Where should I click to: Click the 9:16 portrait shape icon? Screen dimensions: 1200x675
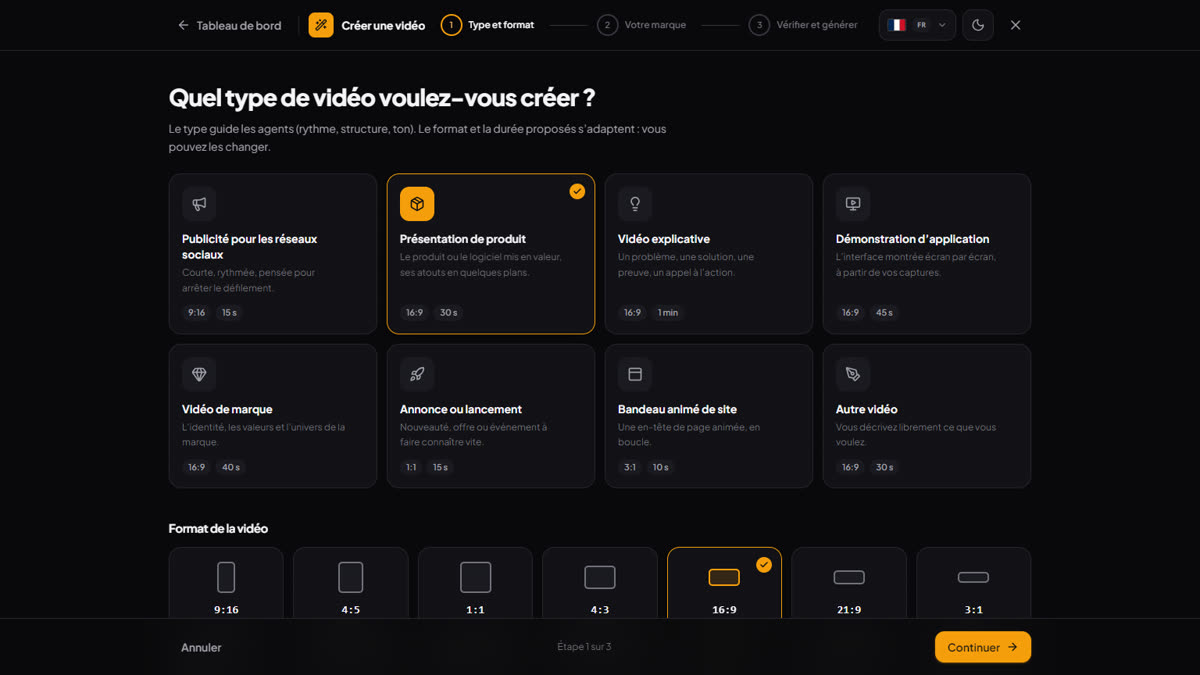(x=226, y=577)
